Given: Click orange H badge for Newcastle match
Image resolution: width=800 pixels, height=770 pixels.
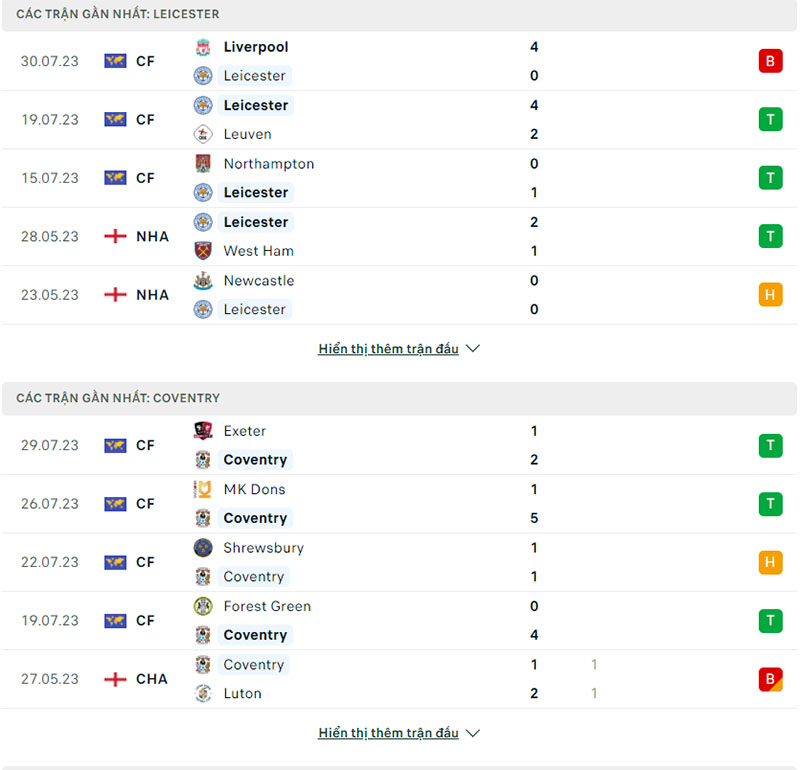Looking at the screenshot, I should click(770, 295).
